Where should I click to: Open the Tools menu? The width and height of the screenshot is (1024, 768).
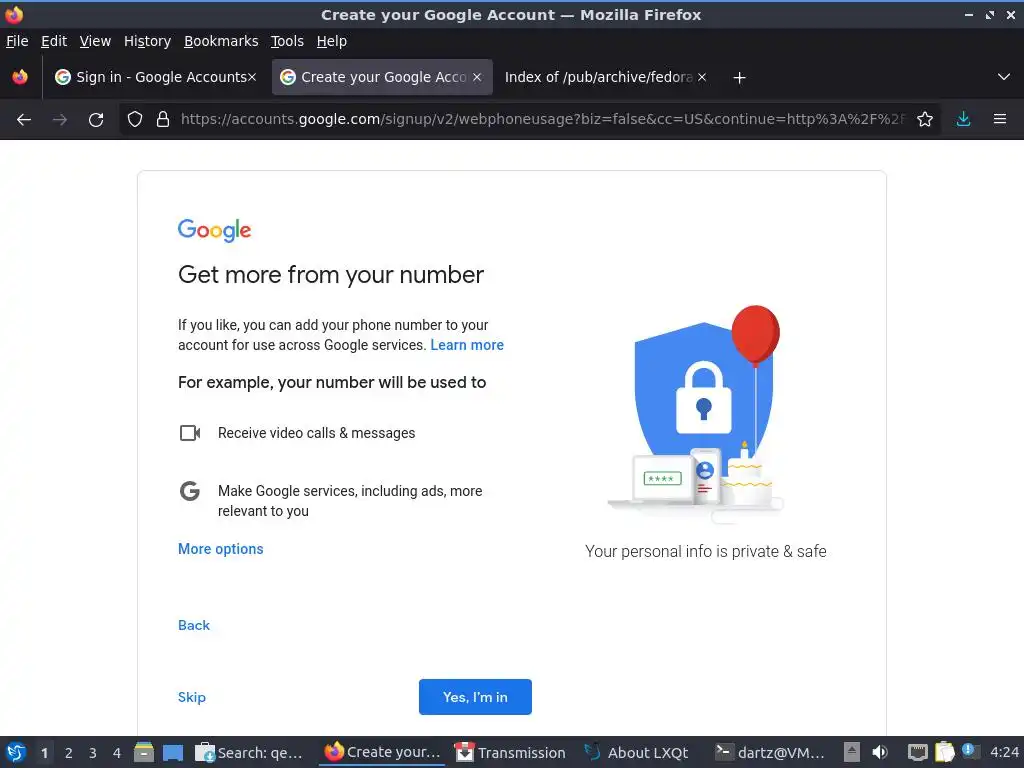287,41
